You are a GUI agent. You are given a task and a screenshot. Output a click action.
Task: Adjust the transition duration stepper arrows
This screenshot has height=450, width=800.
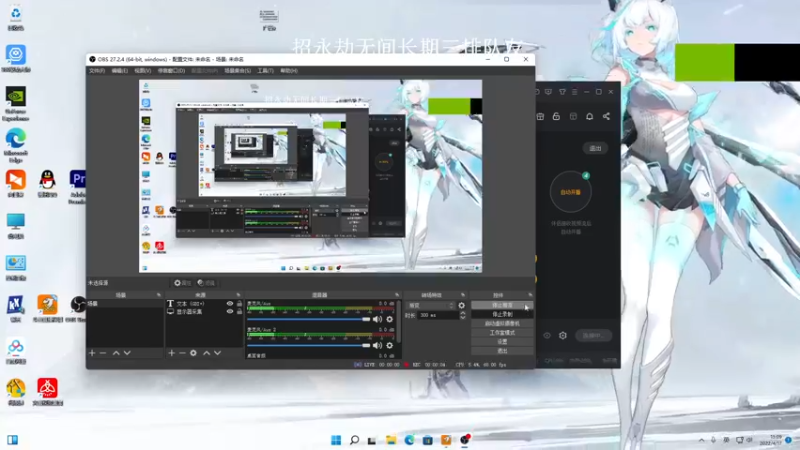pos(463,315)
